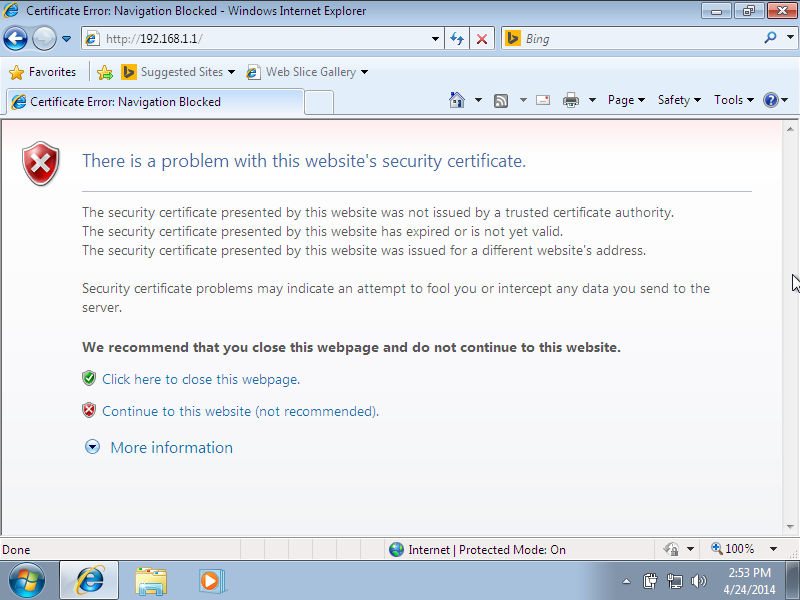Viewport: 800px width, 600px height.
Task: Click the clock showing 2:53 PM
Action: pos(749,581)
